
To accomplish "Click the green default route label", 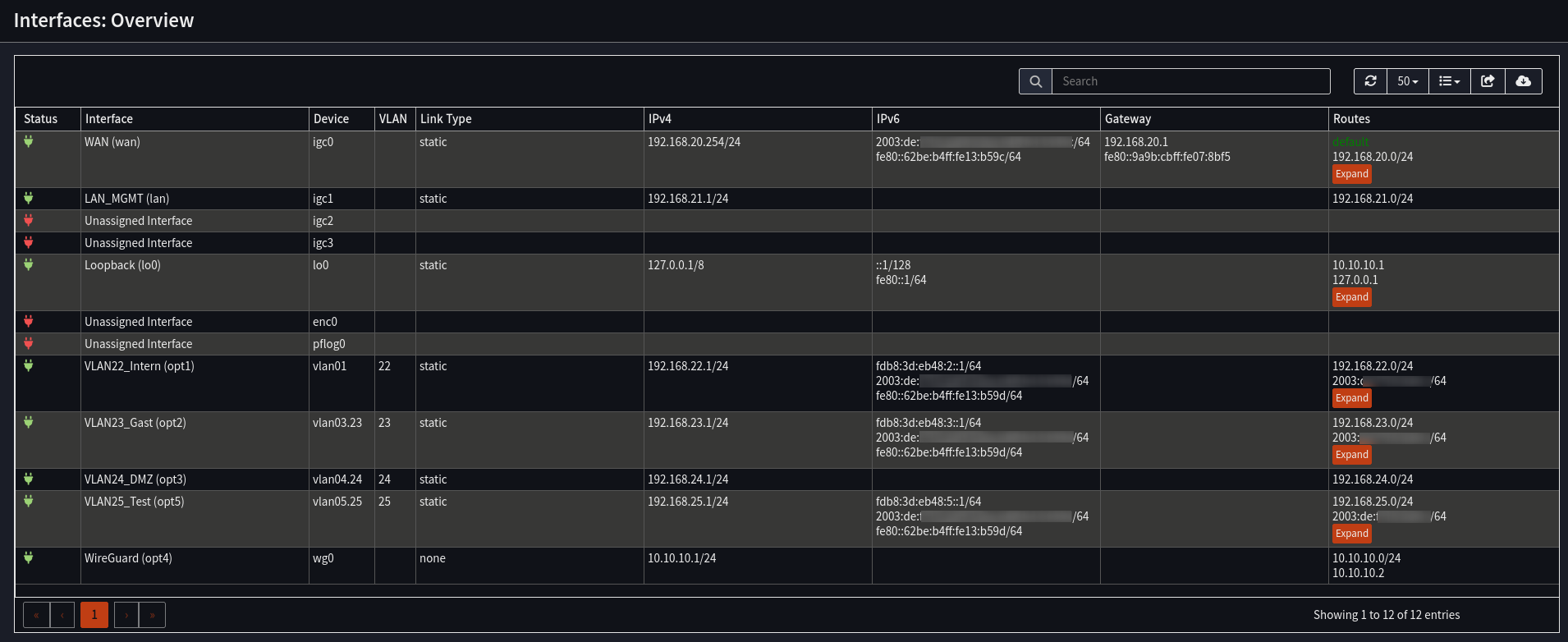I will pyautogui.click(x=1350, y=142).
